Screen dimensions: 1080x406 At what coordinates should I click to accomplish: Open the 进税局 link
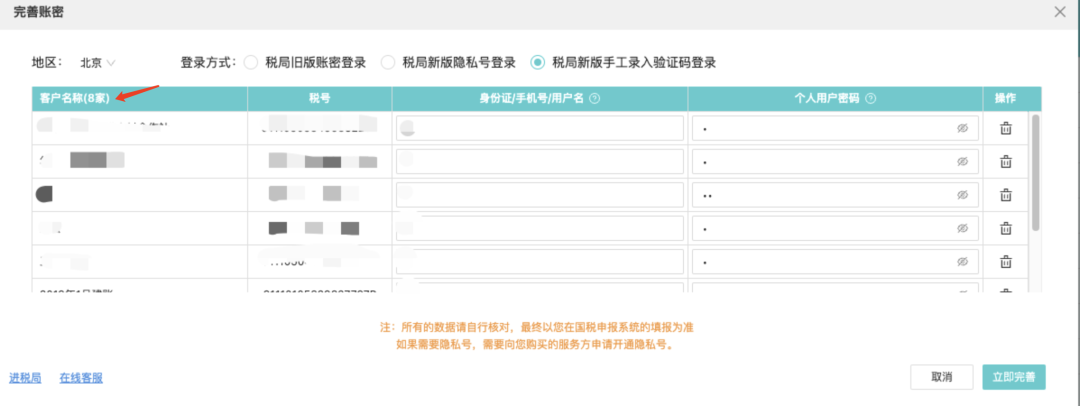pos(25,378)
